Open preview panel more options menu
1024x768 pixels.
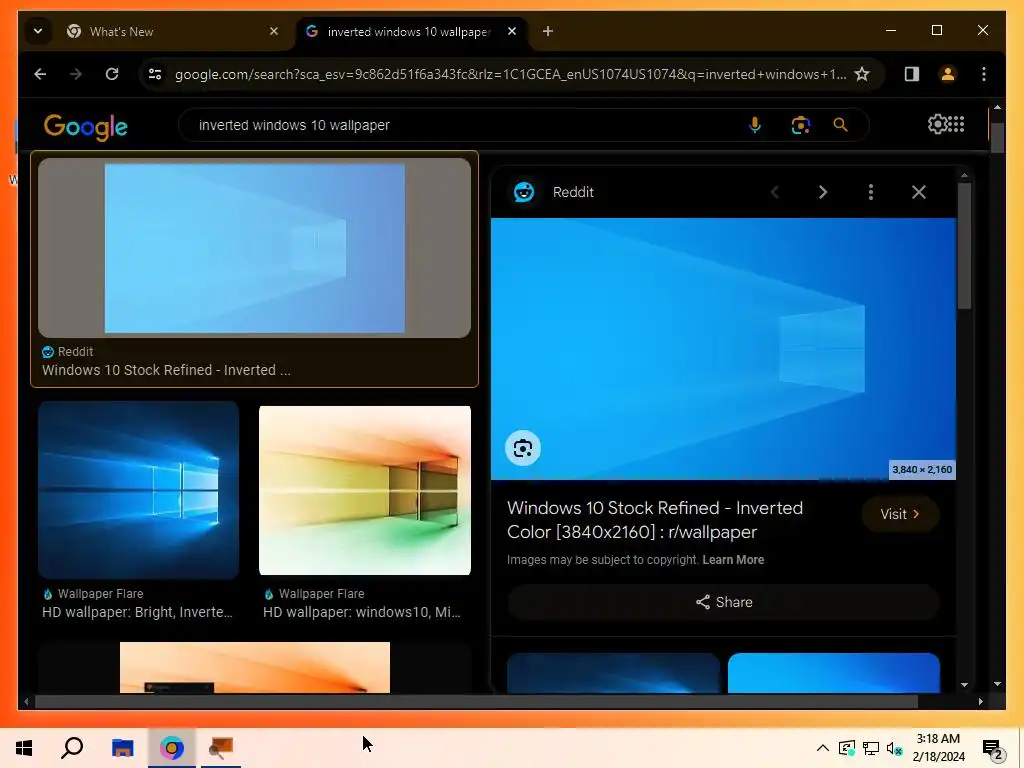click(x=871, y=192)
